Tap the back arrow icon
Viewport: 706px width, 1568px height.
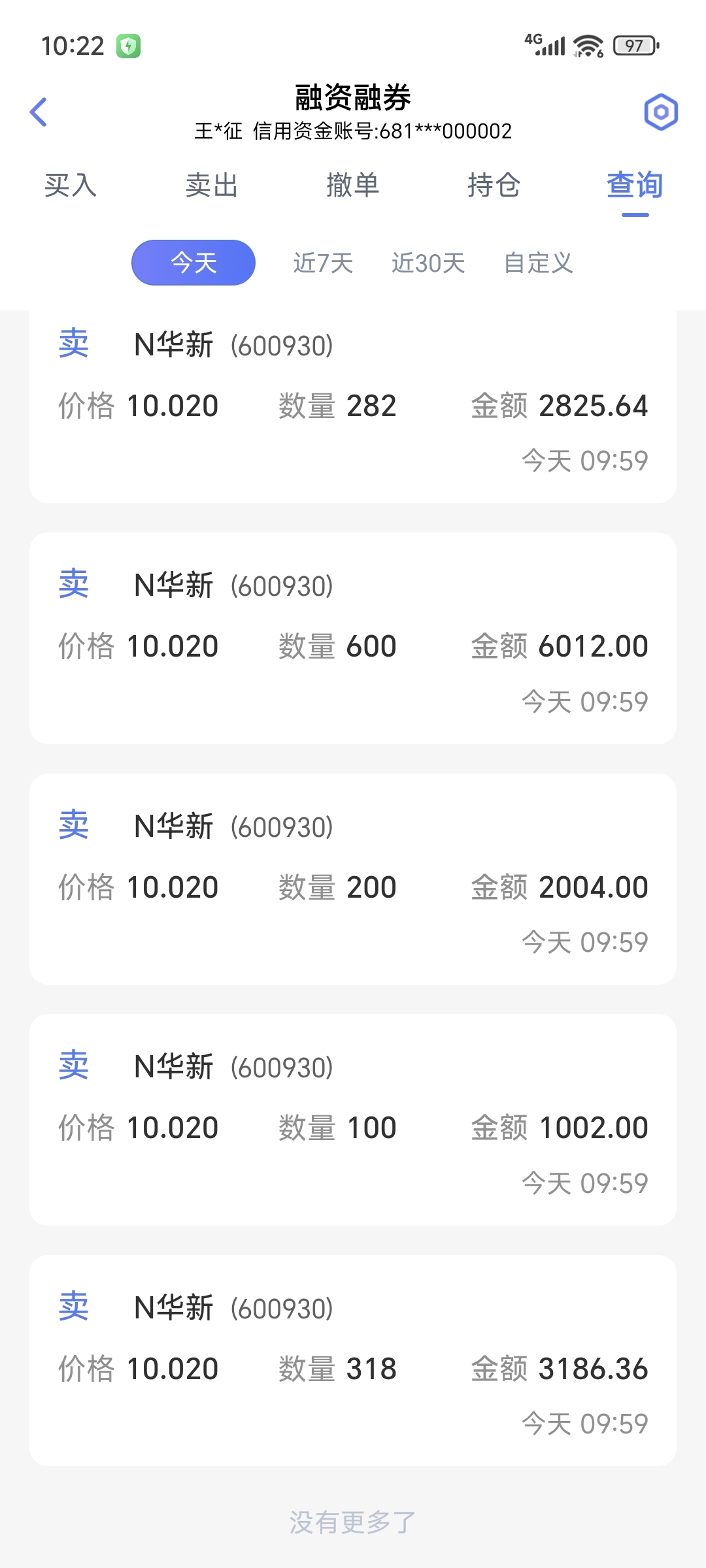39,112
